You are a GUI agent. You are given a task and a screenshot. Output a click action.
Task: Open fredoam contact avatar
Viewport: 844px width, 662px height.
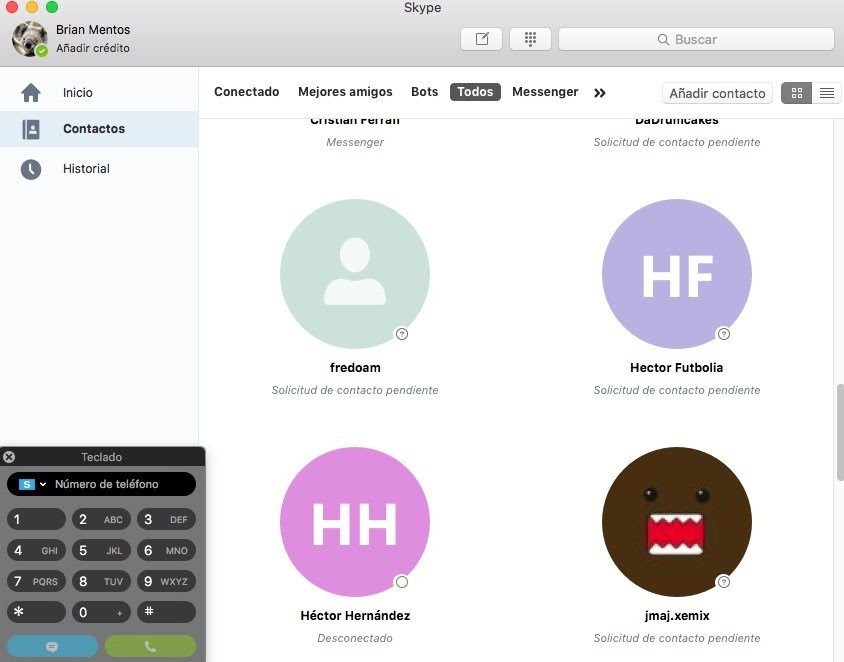pyautogui.click(x=355, y=274)
